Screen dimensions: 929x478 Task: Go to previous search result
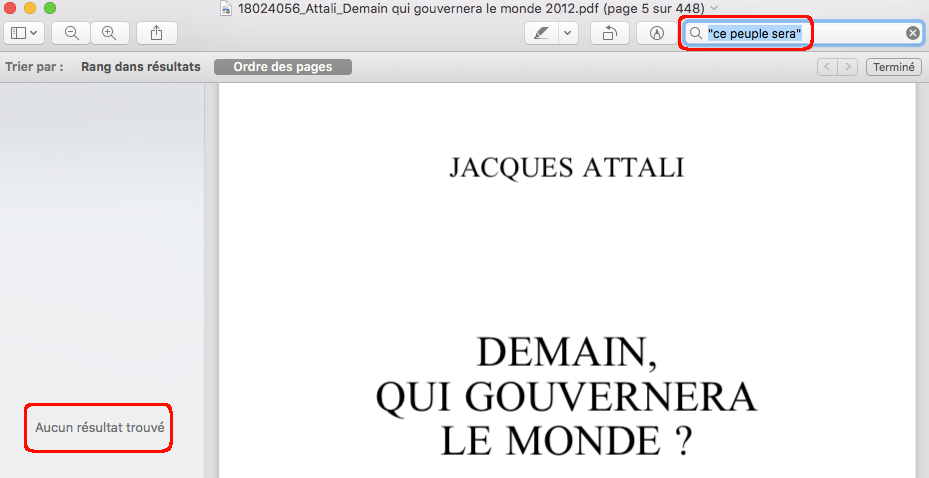tap(827, 67)
